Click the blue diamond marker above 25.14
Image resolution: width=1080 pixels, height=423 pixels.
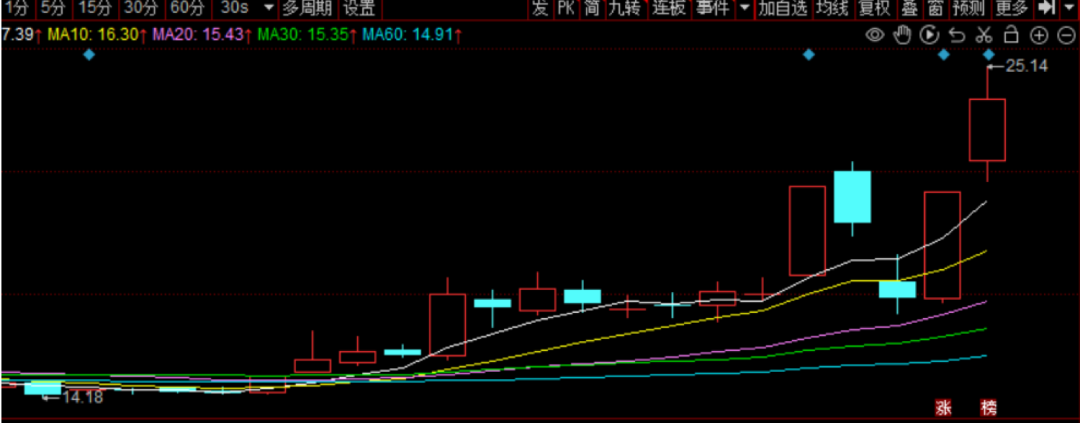989,54
